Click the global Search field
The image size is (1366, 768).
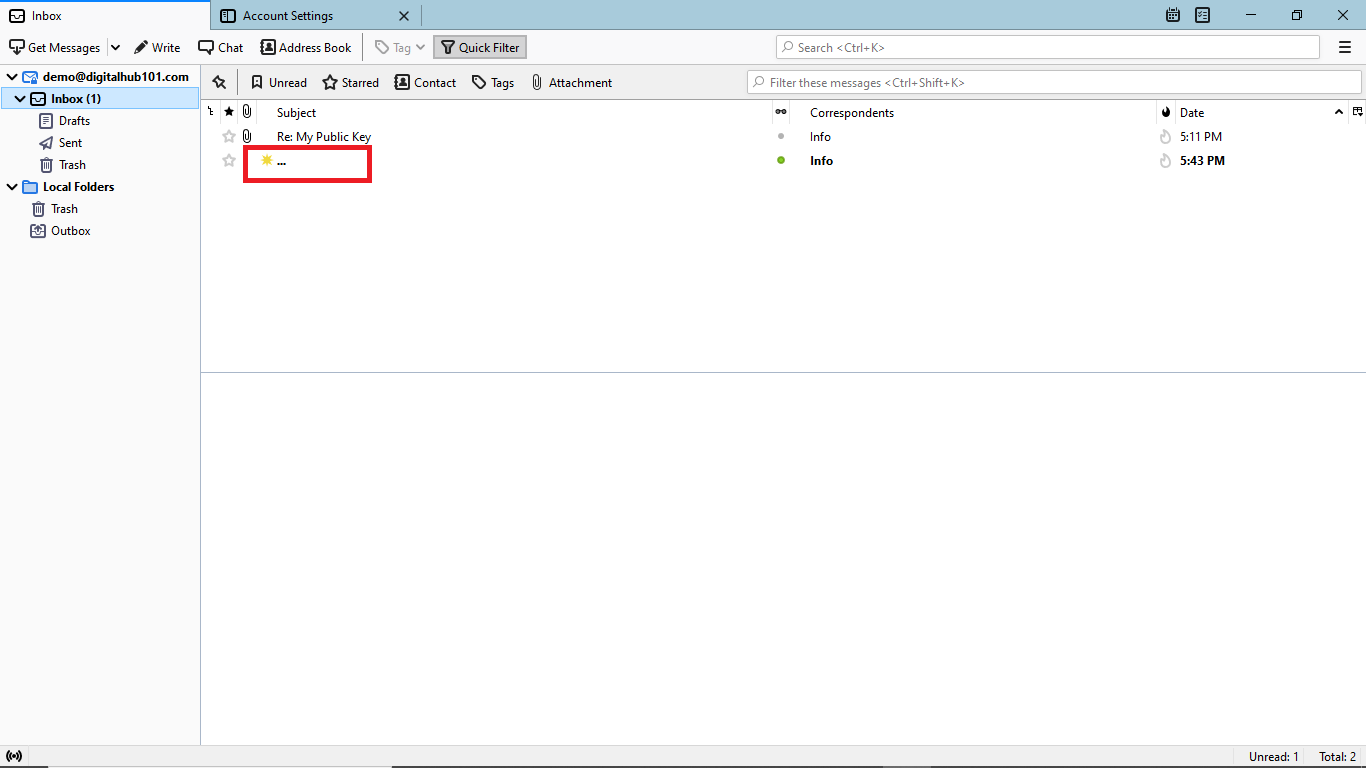1048,47
